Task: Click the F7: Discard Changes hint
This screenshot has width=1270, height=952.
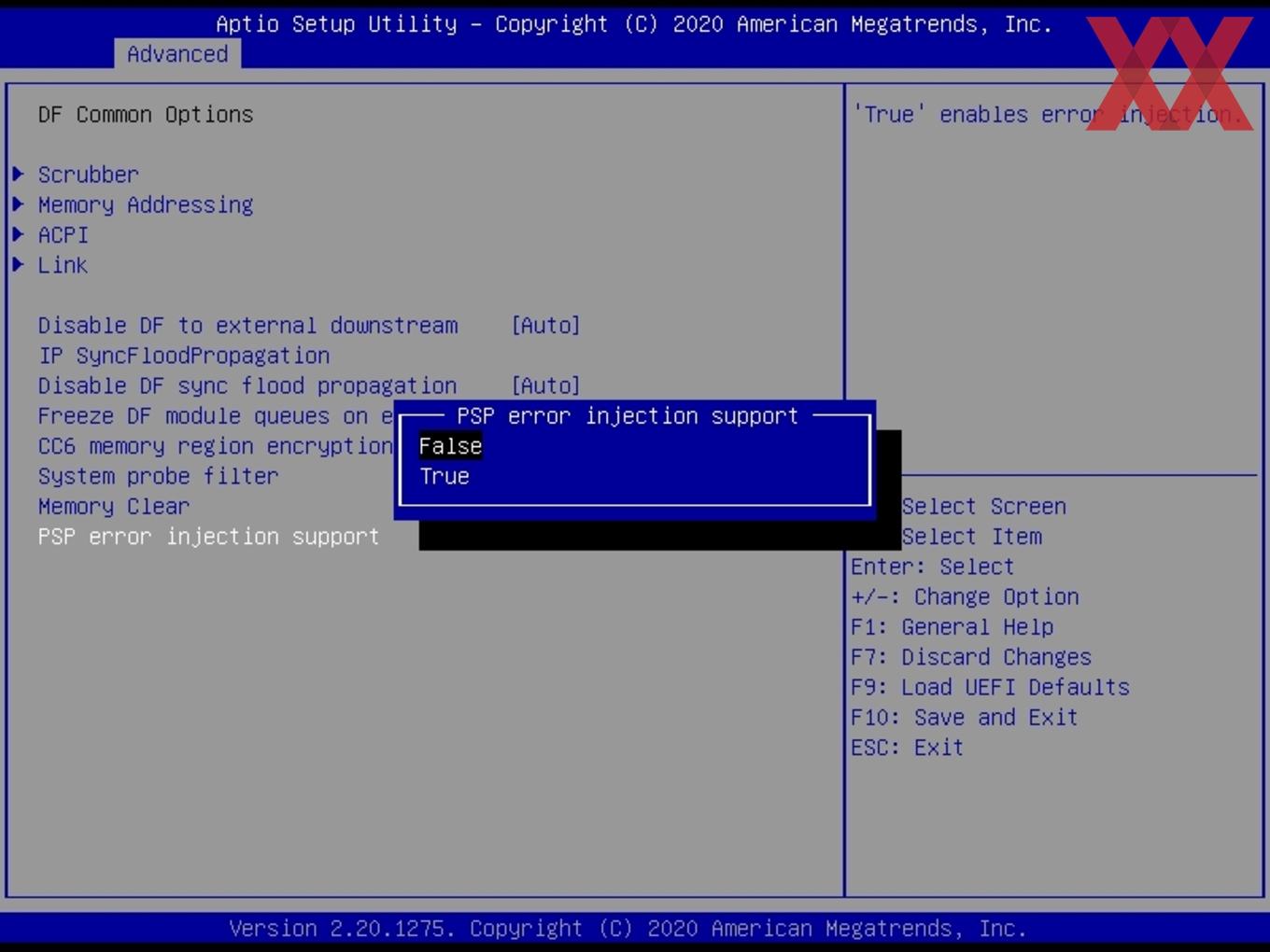Action: pyautogui.click(x=971, y=657)
